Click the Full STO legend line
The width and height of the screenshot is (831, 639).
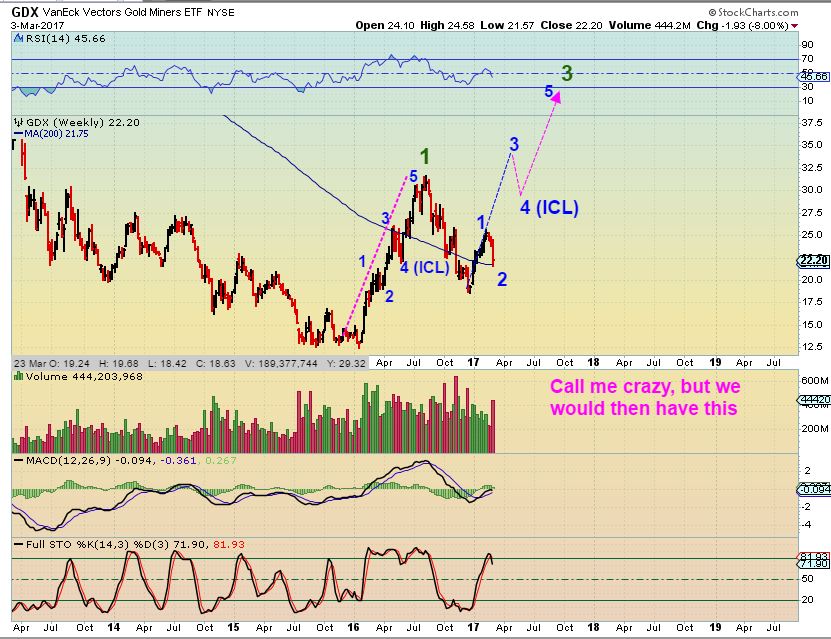tap(19, 544)
